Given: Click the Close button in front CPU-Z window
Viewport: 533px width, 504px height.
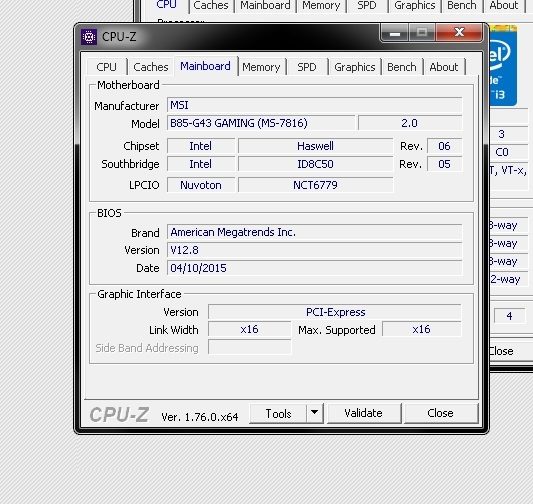Looking at the screenshot, I should (441, 413).
